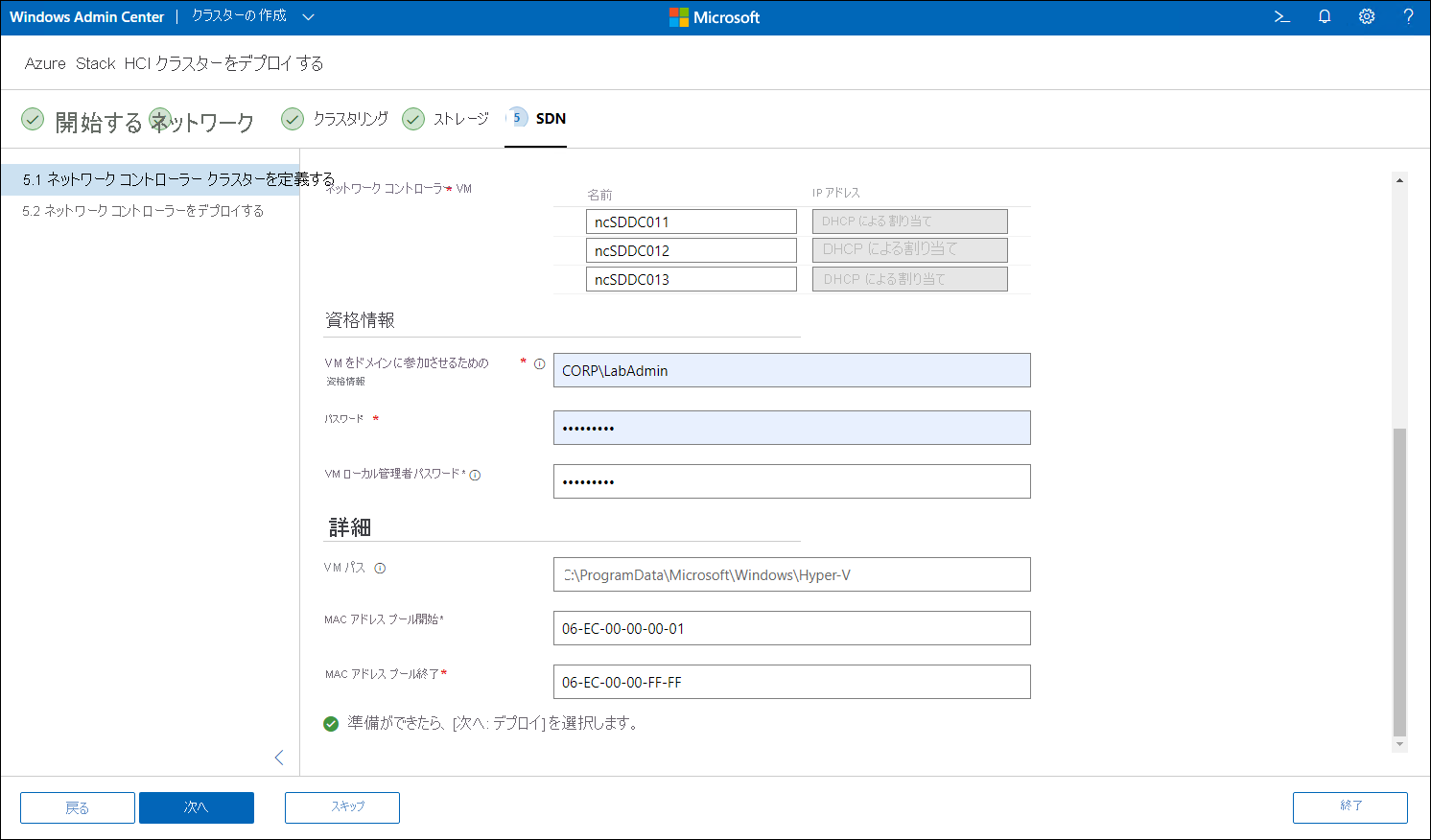Open the notifications bell

pos(1325,16)
